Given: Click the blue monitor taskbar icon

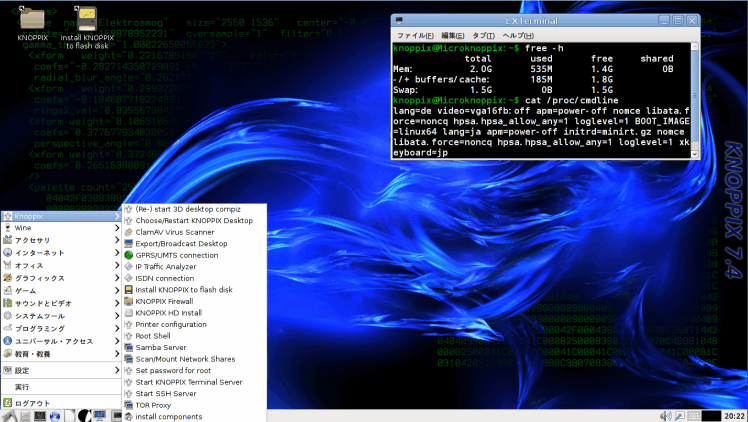Looking at the screenshot, I should click(99, 416).
